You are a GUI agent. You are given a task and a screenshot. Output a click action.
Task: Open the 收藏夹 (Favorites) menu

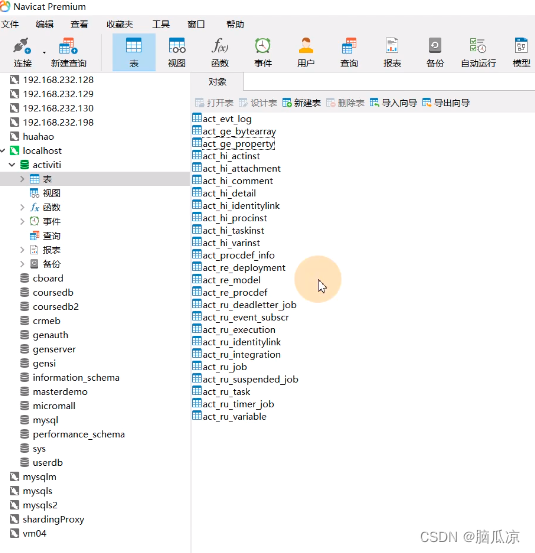click(x=120, y=24)
